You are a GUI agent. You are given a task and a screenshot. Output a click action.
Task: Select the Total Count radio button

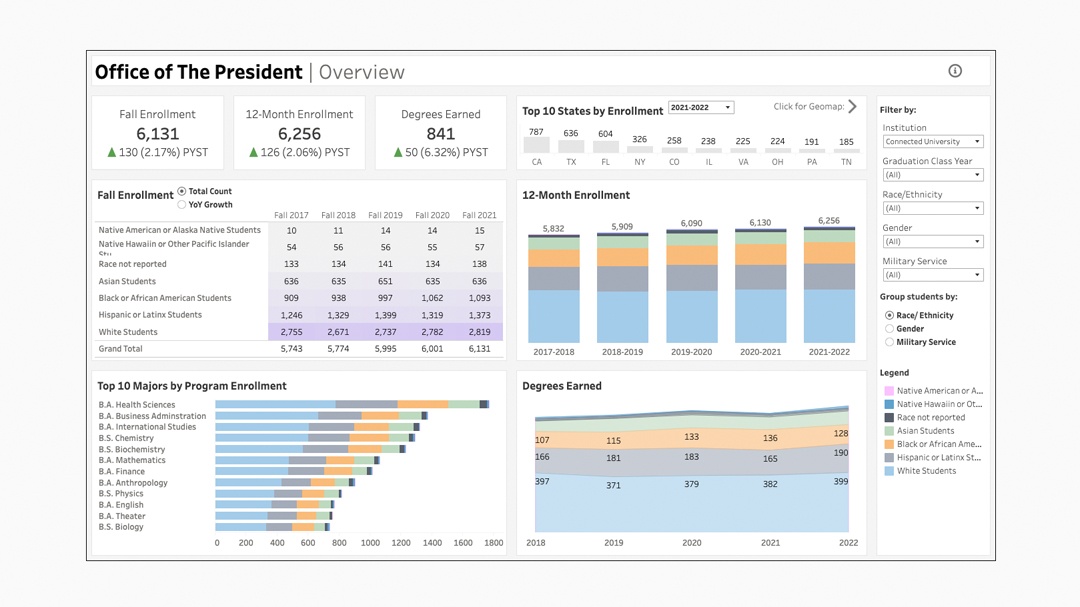coord(182,191)
